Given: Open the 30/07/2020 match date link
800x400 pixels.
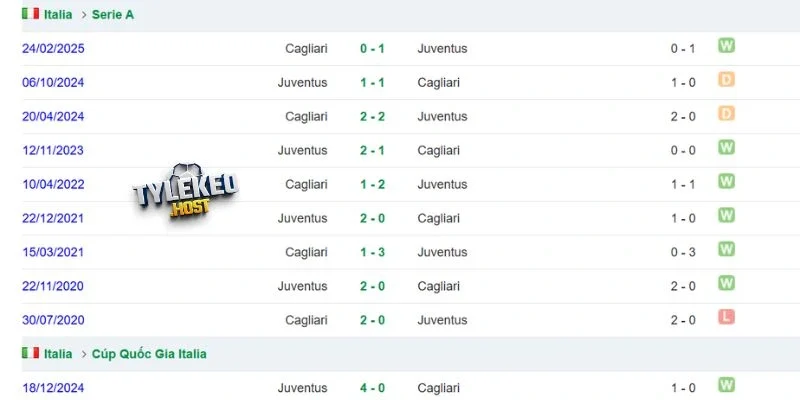Looking at the screenshot, I should 53,320.
